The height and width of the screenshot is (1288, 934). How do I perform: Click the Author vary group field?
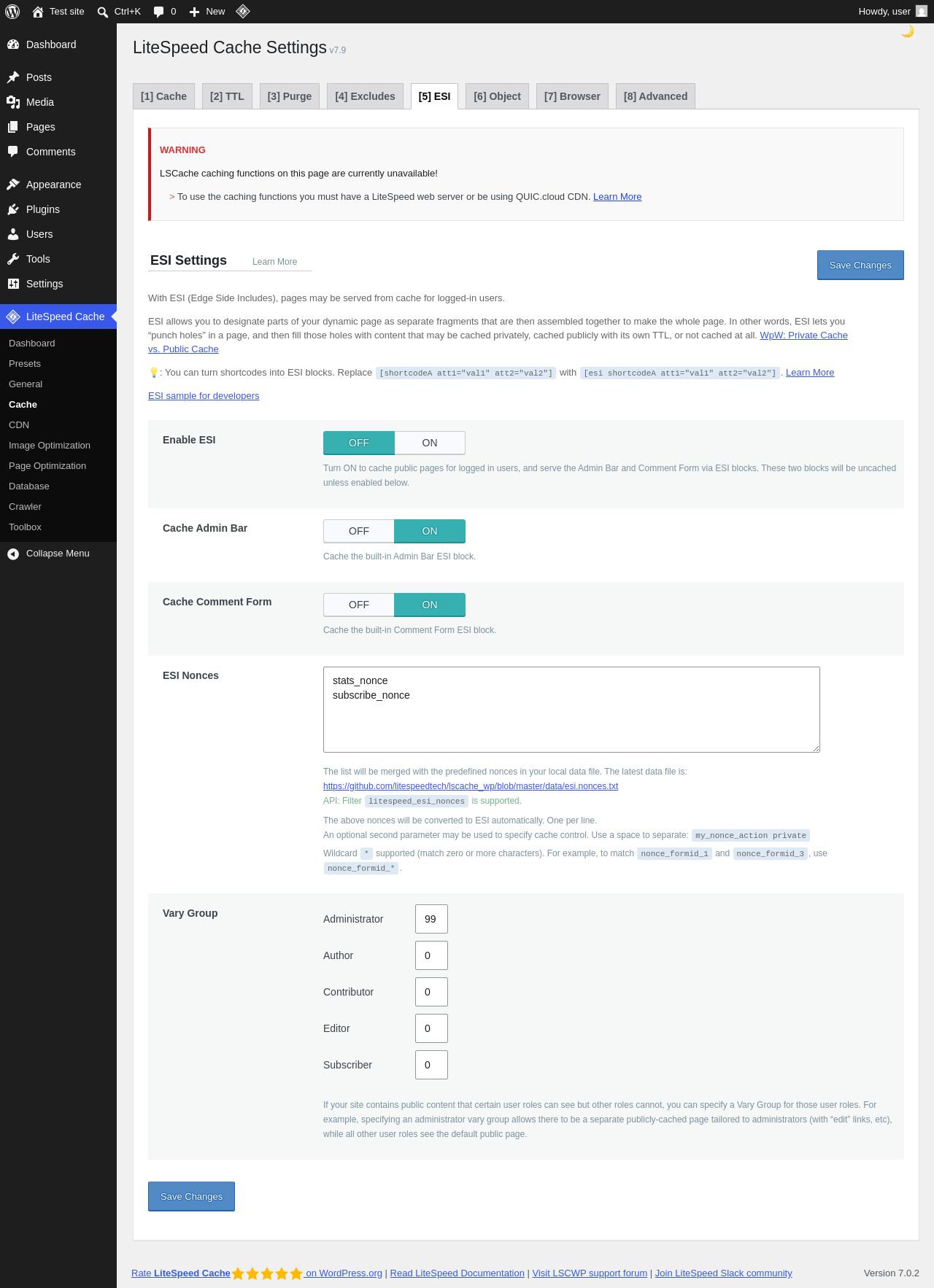pyautogui.click(x=431, y=955)
